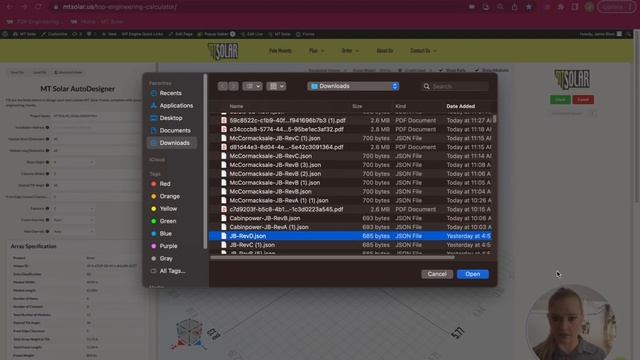Viewport: 640px width, 360px height.
Task: Click browser forward arrow
Action: coord(24,7)
